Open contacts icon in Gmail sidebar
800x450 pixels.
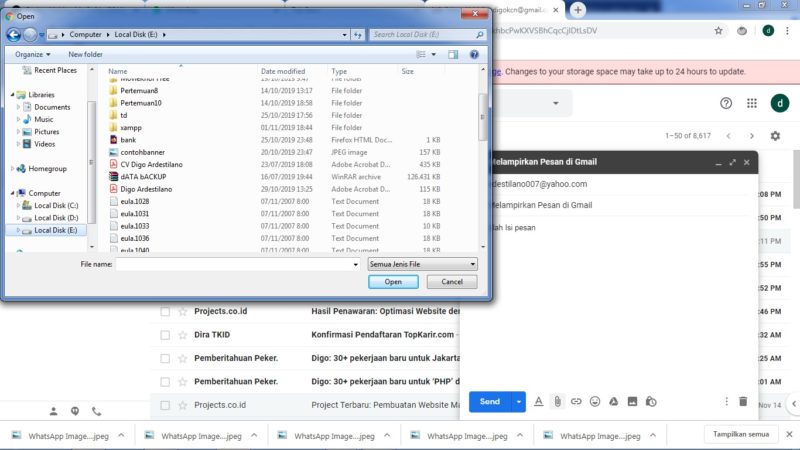(53, 411)
